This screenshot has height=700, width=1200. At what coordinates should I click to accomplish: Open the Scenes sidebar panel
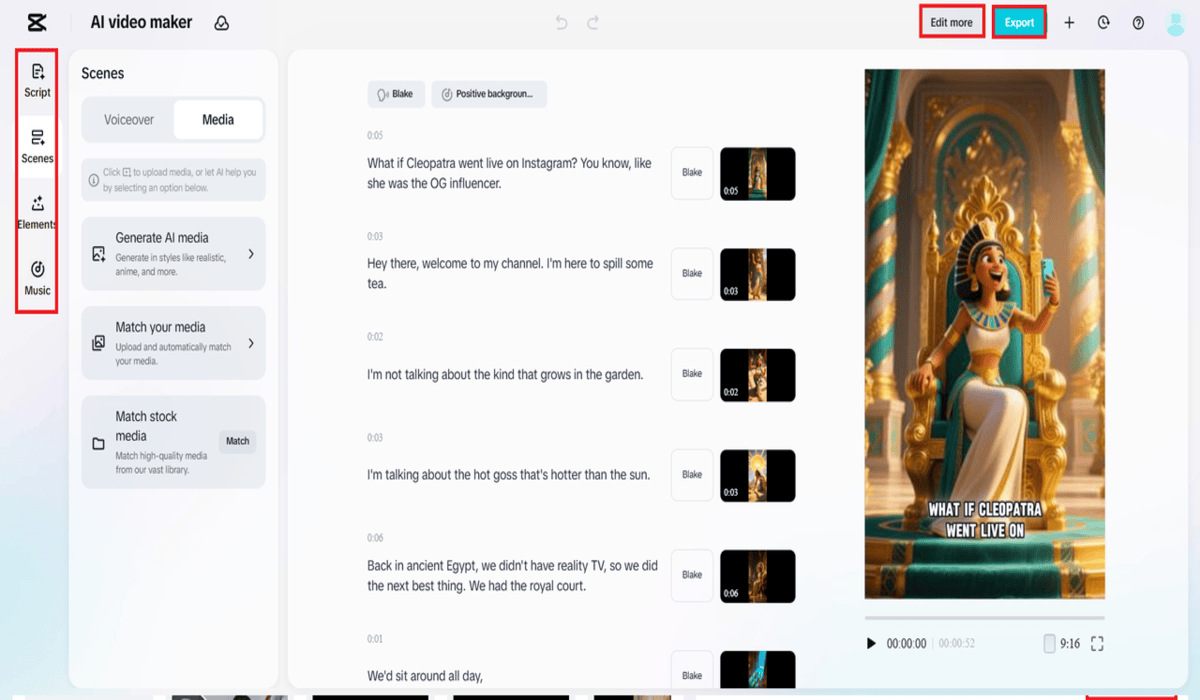(x=37, y=146)
